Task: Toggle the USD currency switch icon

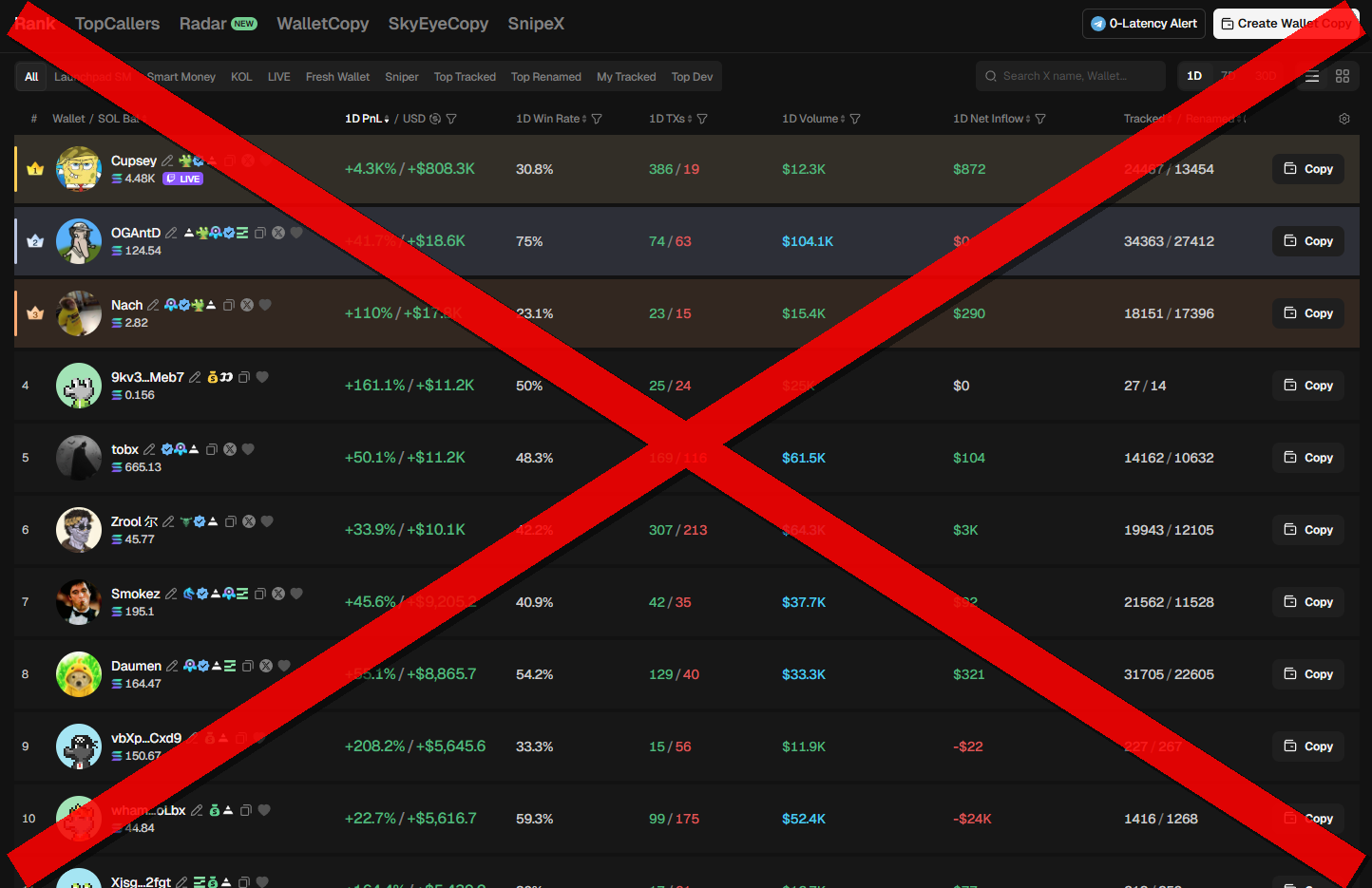Action: pyautogui.click(x=435, y=119)
